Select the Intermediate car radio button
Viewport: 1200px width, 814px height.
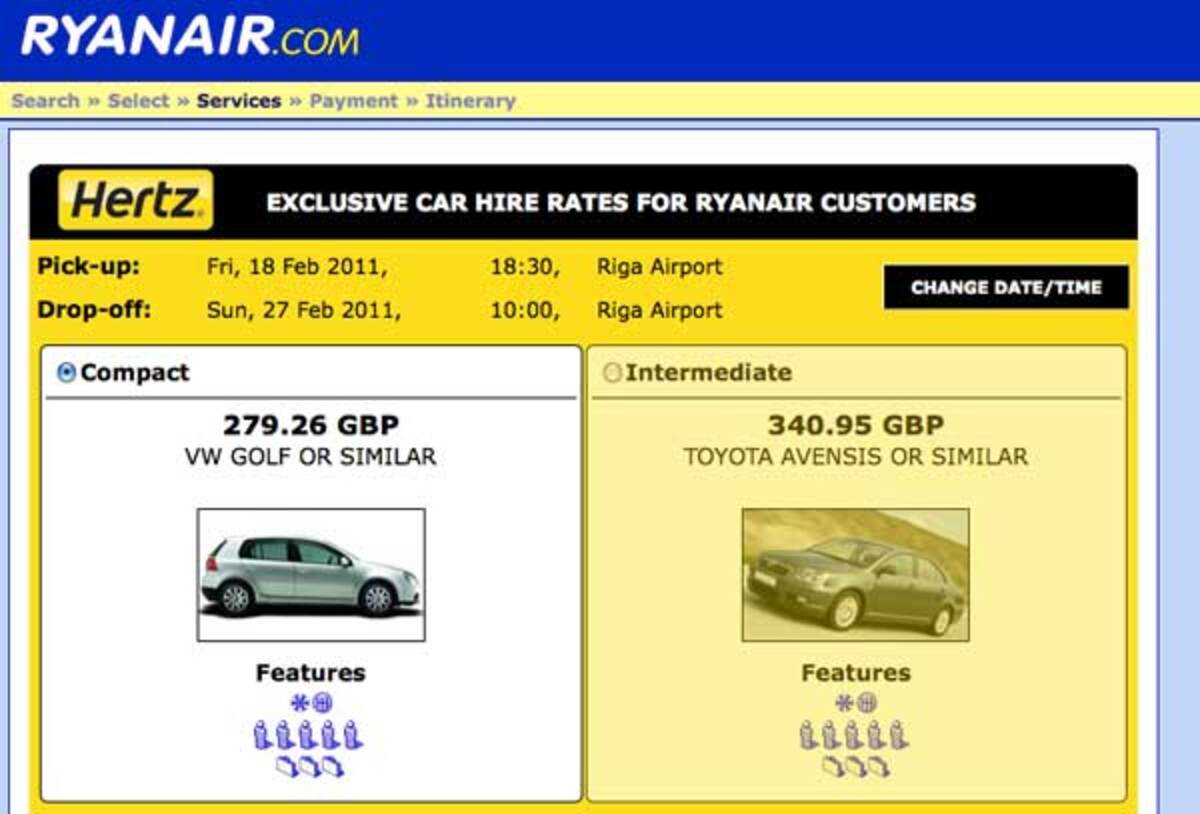612,373
